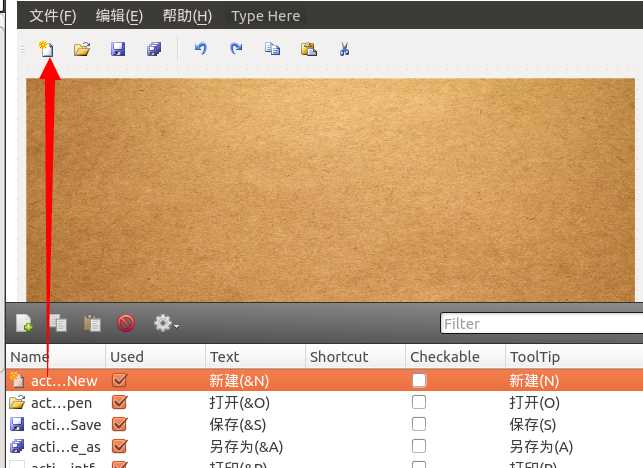Click the Type Here menu placeholder
Viewport: 643px width, 468px height.
266,16
